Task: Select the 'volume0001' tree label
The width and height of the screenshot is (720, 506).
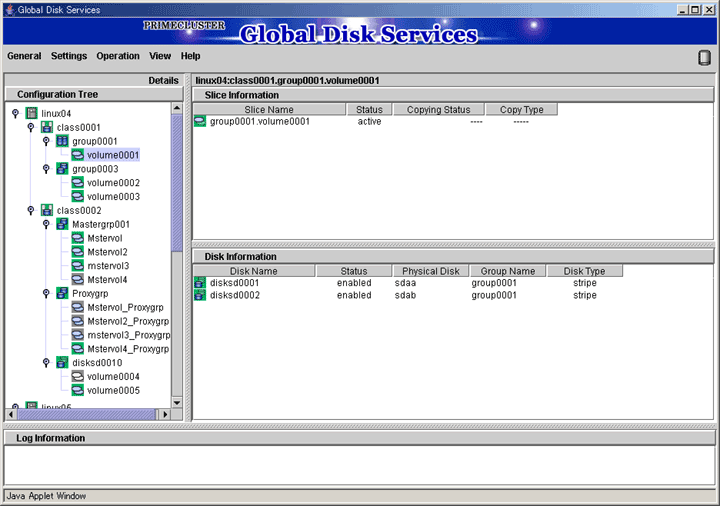Action: point(113,155)
